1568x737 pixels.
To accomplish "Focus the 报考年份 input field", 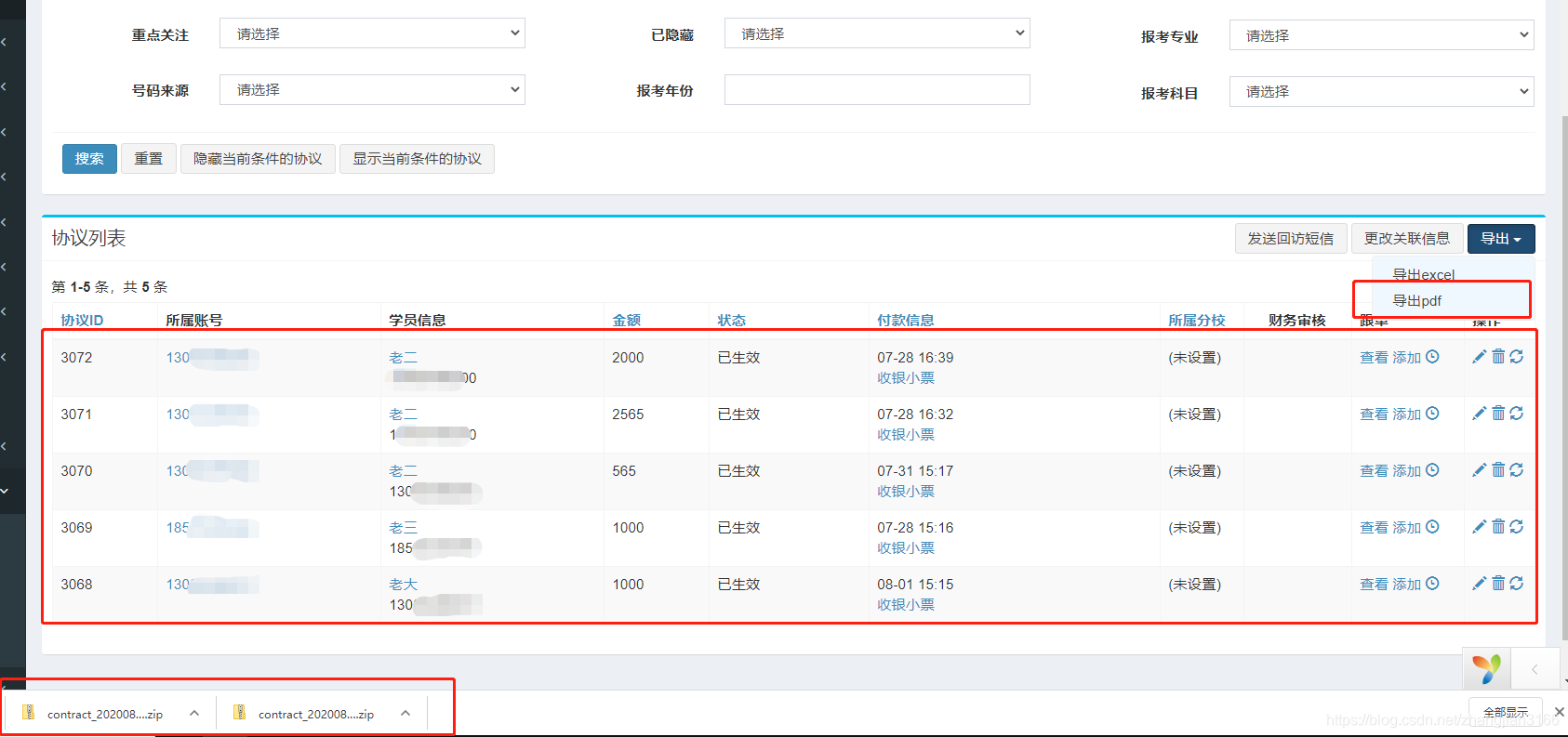I will [877, 89].
